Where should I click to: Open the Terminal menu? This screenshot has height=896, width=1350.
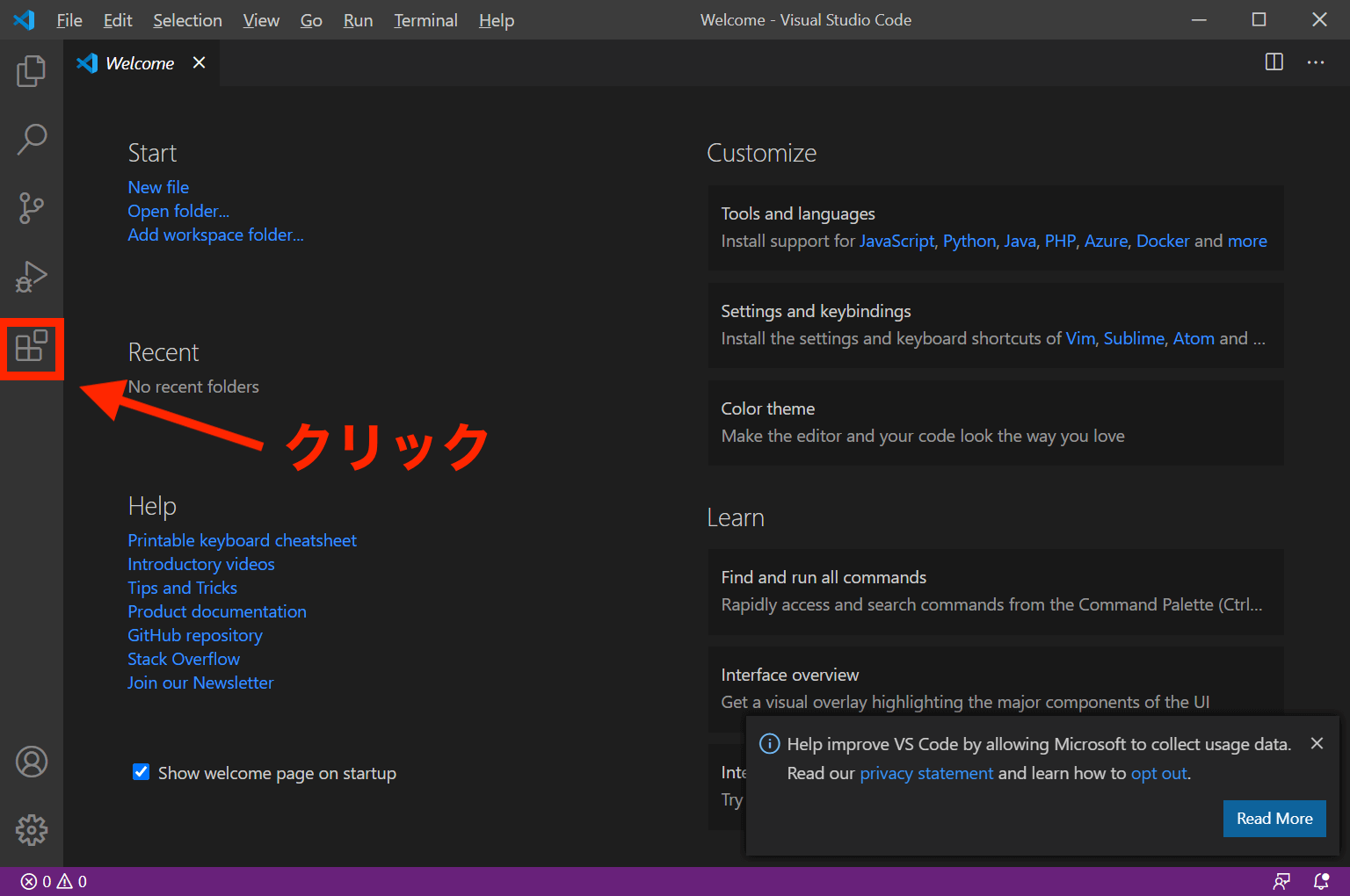425,19
